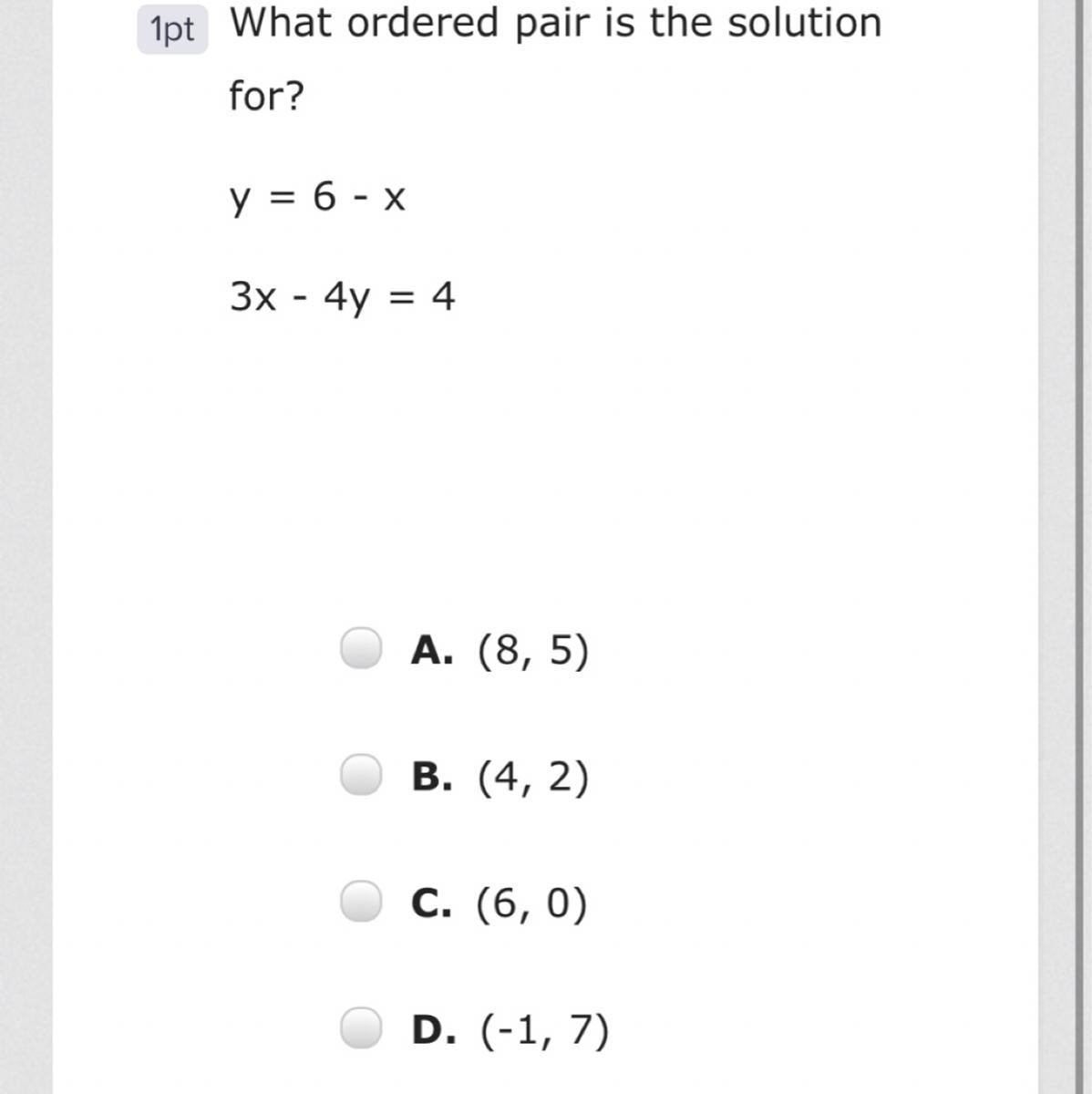This screenshot has width=1092, height=1094.
Task: Click the word 'for?' in the question
Action: coord(266,95)
